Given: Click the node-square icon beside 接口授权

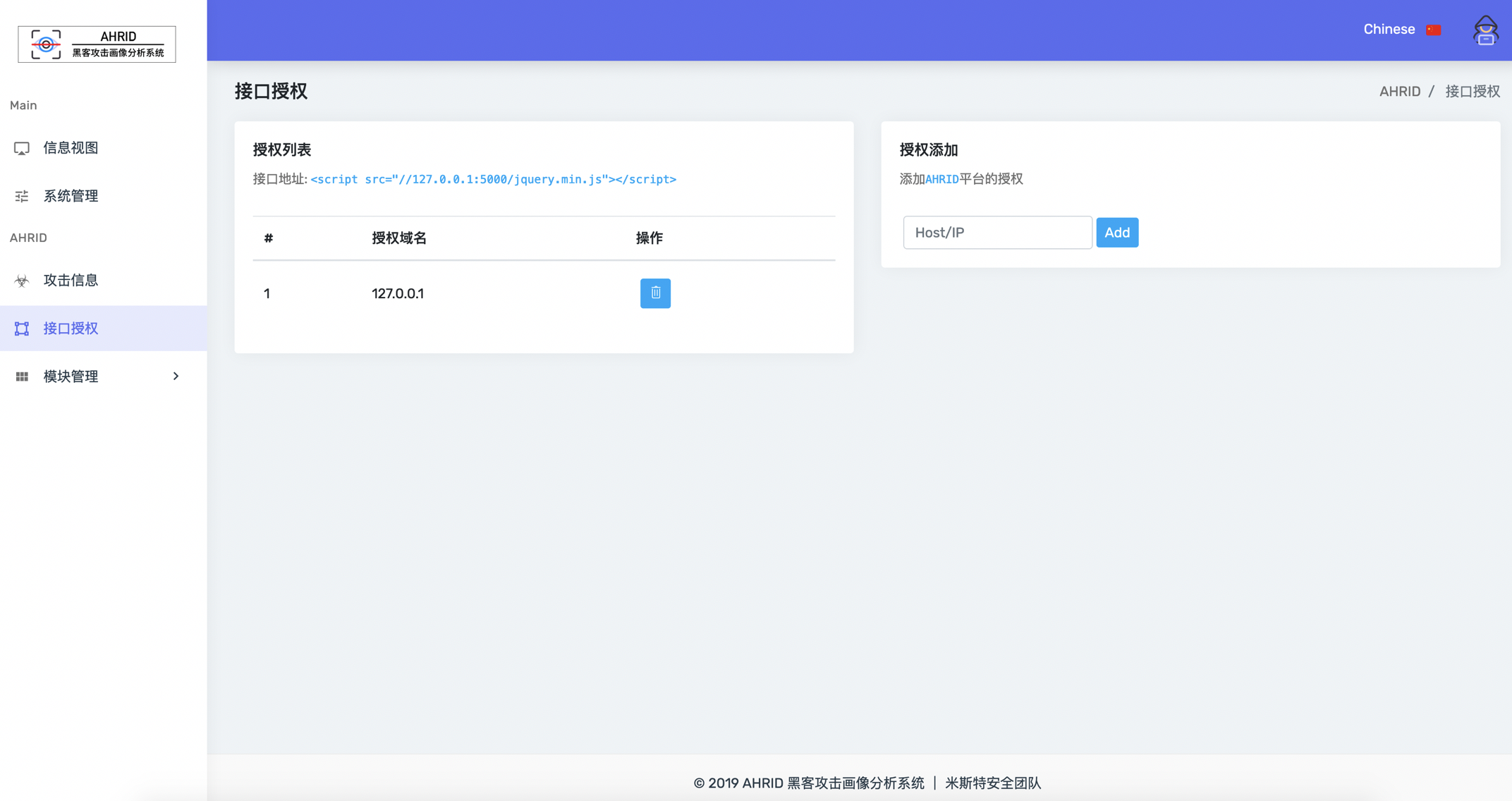Looking at the screenshot, I should click(x=22, y=329).
